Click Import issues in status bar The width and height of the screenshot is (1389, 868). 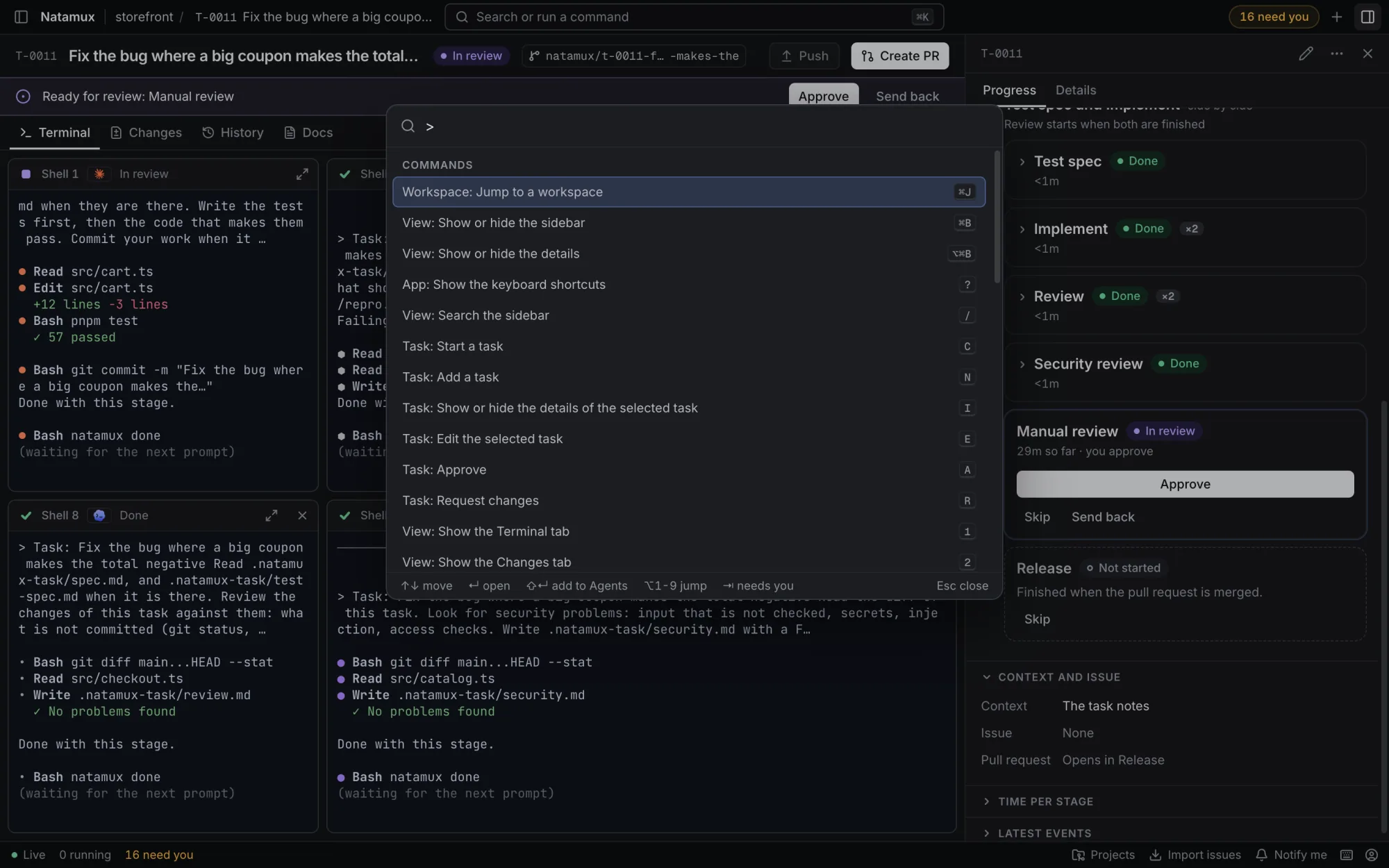point(1195,855)
